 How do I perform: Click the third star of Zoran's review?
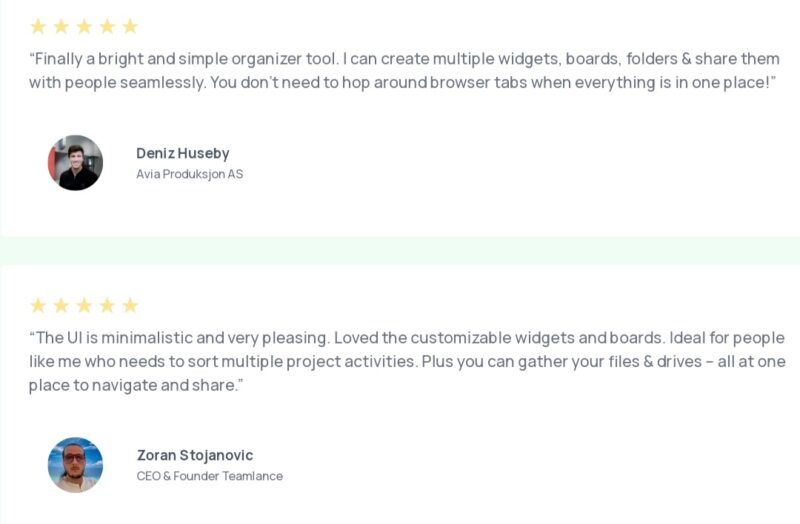(84, 305)
